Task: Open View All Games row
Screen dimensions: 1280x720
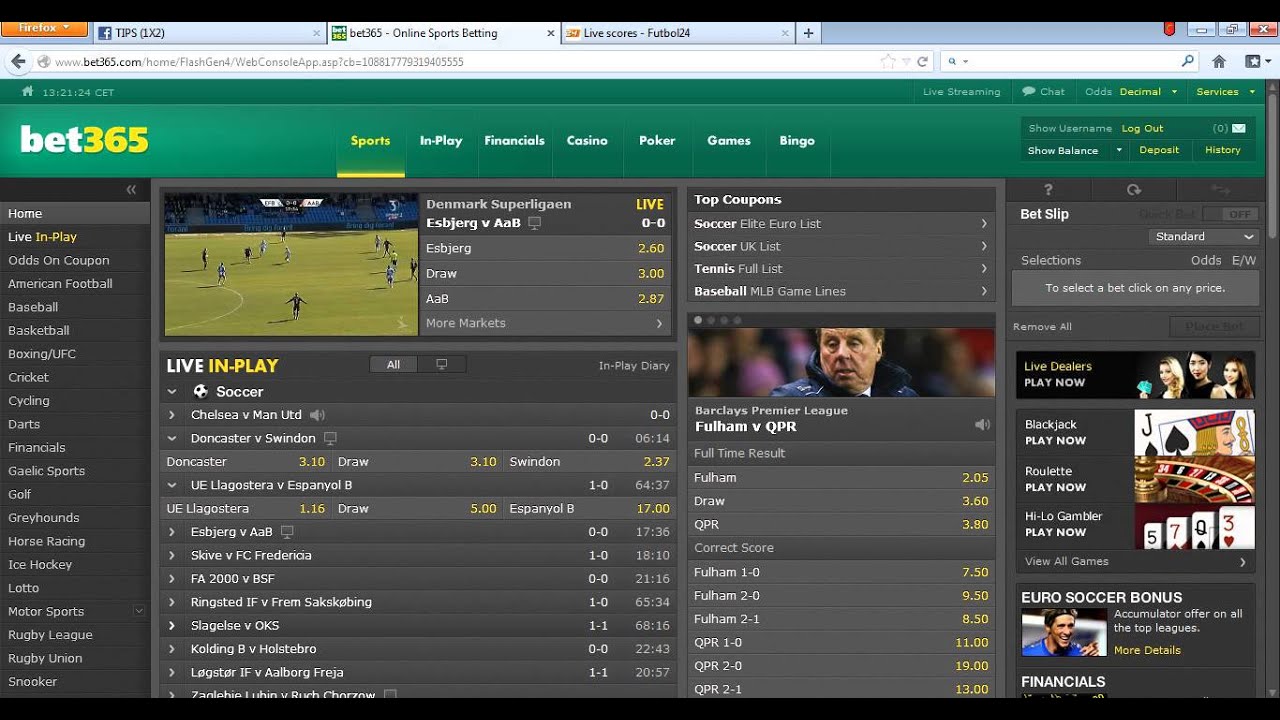Action: [x=1136, y=561]
